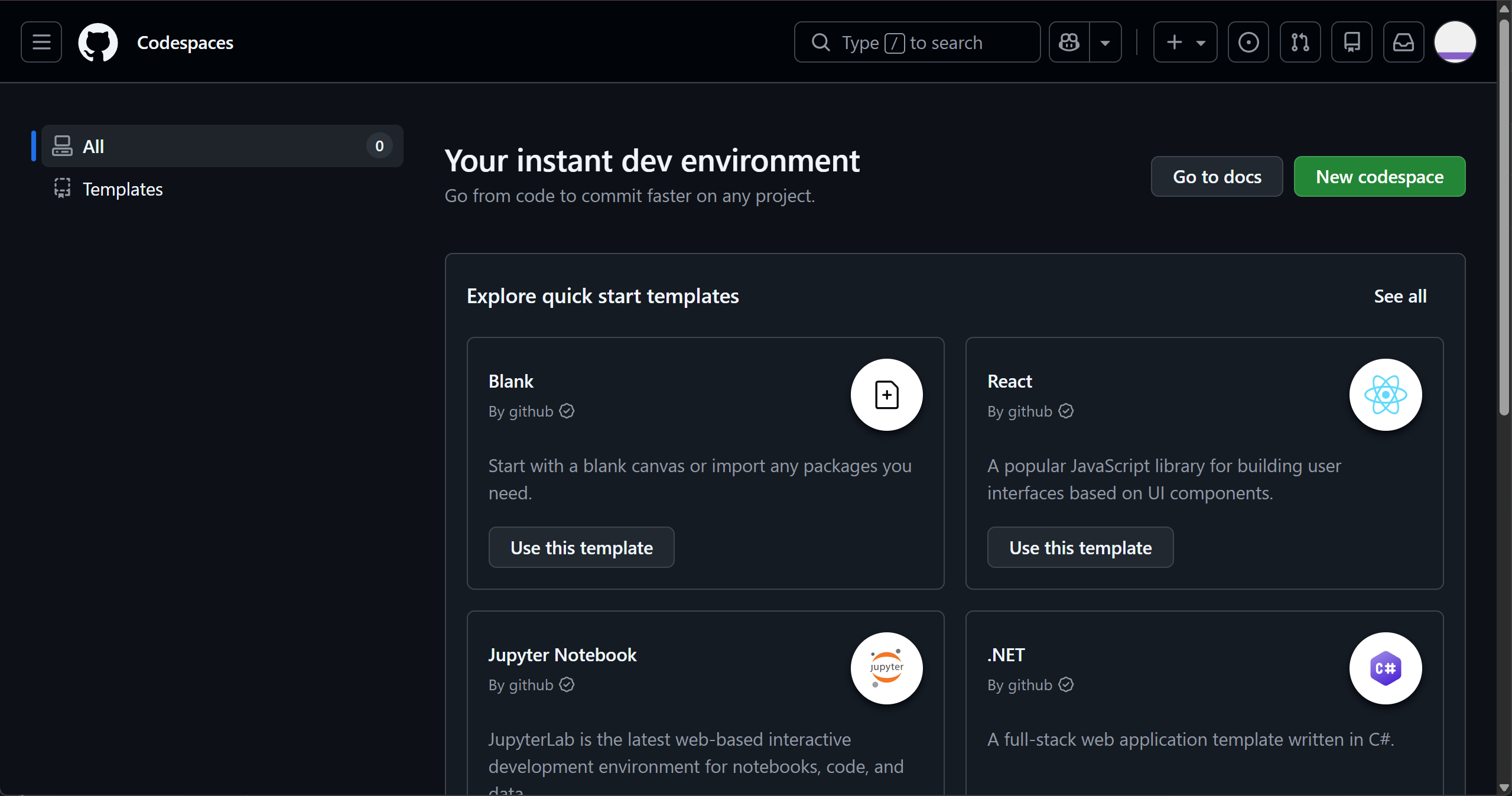Open the React template title
This screenshot has height=796, width=1512.
pos(1010,381)
